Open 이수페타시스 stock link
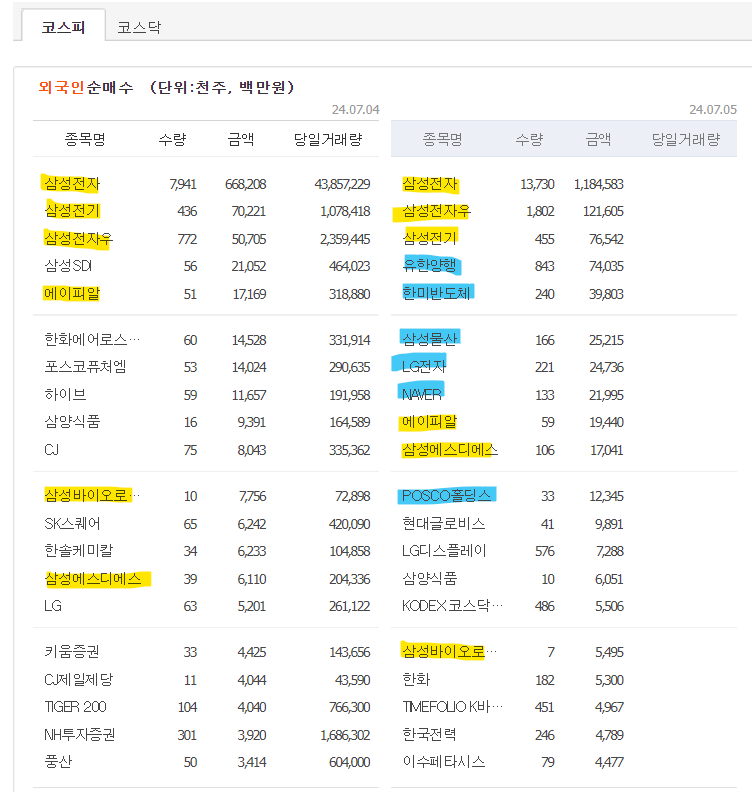 [443, 762]
